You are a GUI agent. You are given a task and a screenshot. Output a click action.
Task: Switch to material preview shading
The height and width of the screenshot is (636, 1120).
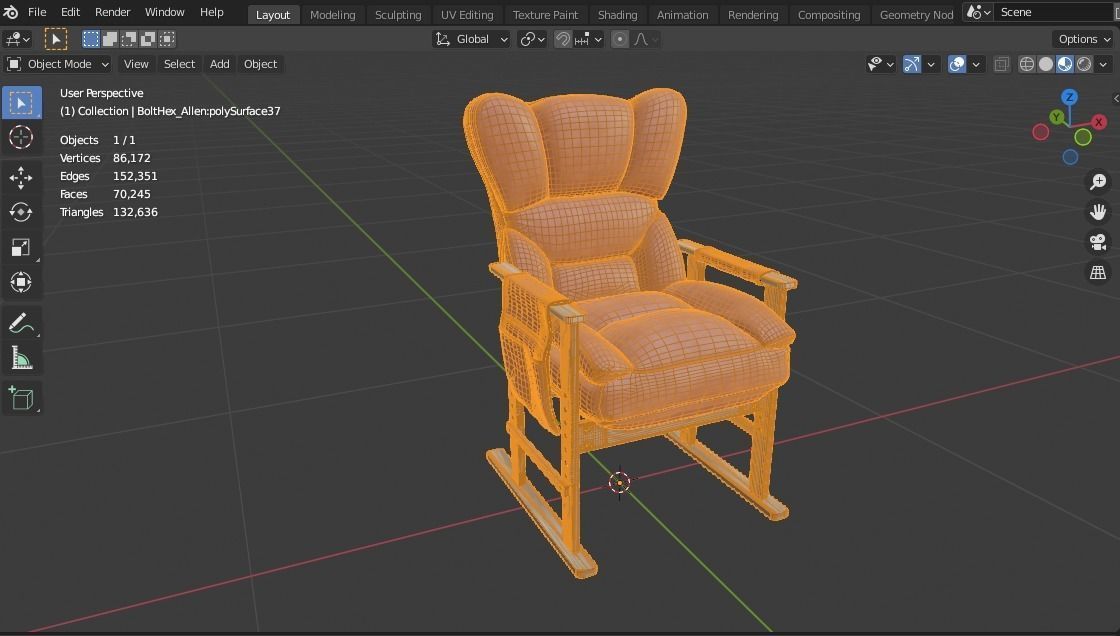click(1065, 64)
